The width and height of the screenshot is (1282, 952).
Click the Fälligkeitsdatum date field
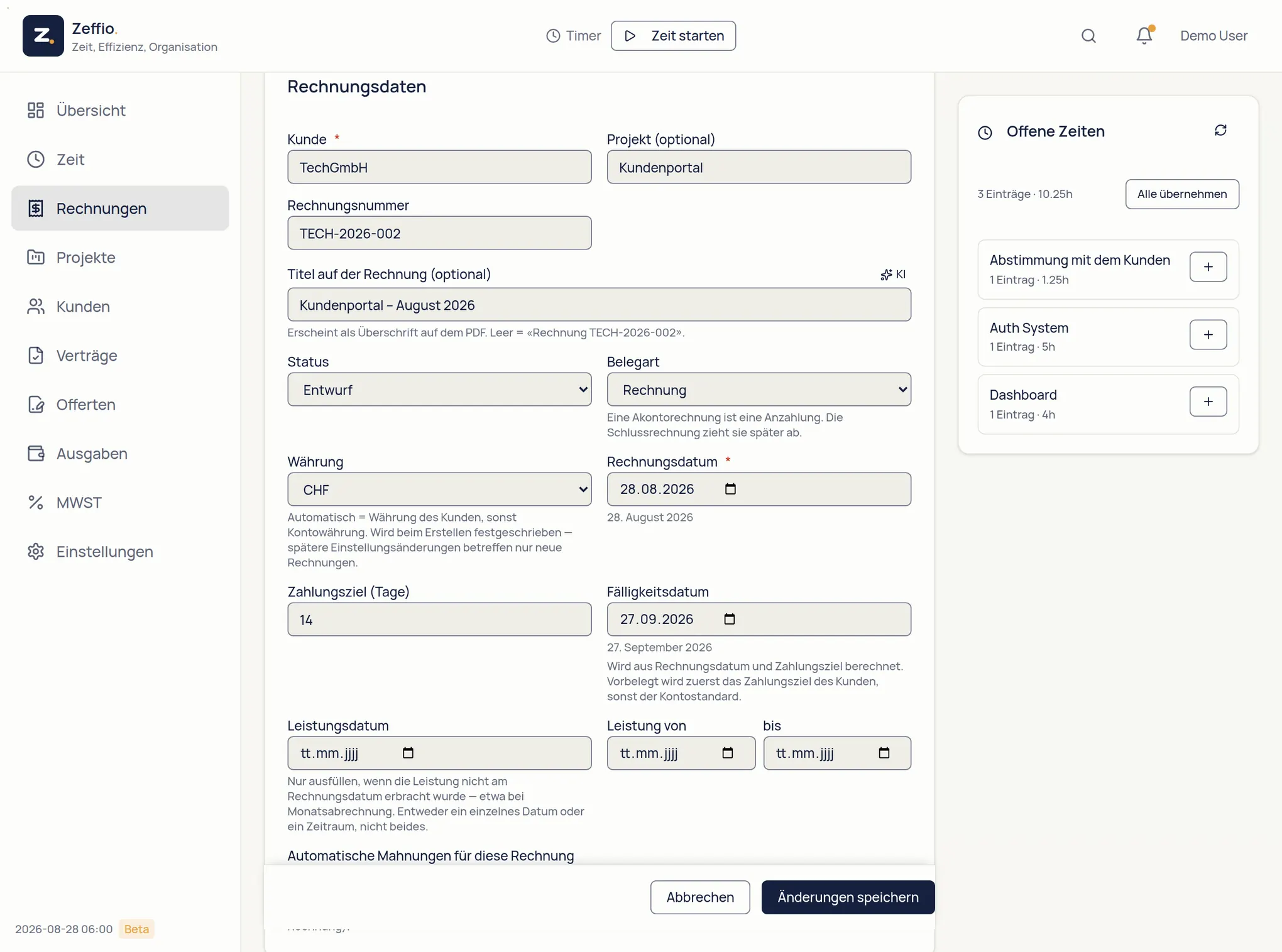coord(759,620)
